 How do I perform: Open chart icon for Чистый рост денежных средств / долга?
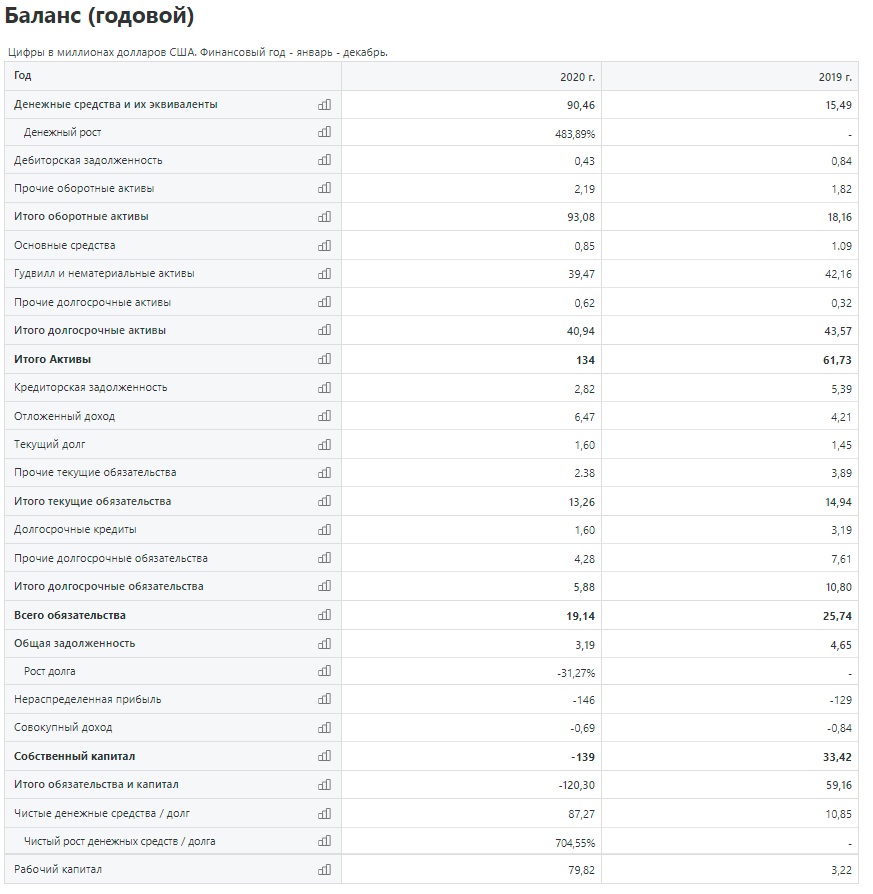pos(324,840)
